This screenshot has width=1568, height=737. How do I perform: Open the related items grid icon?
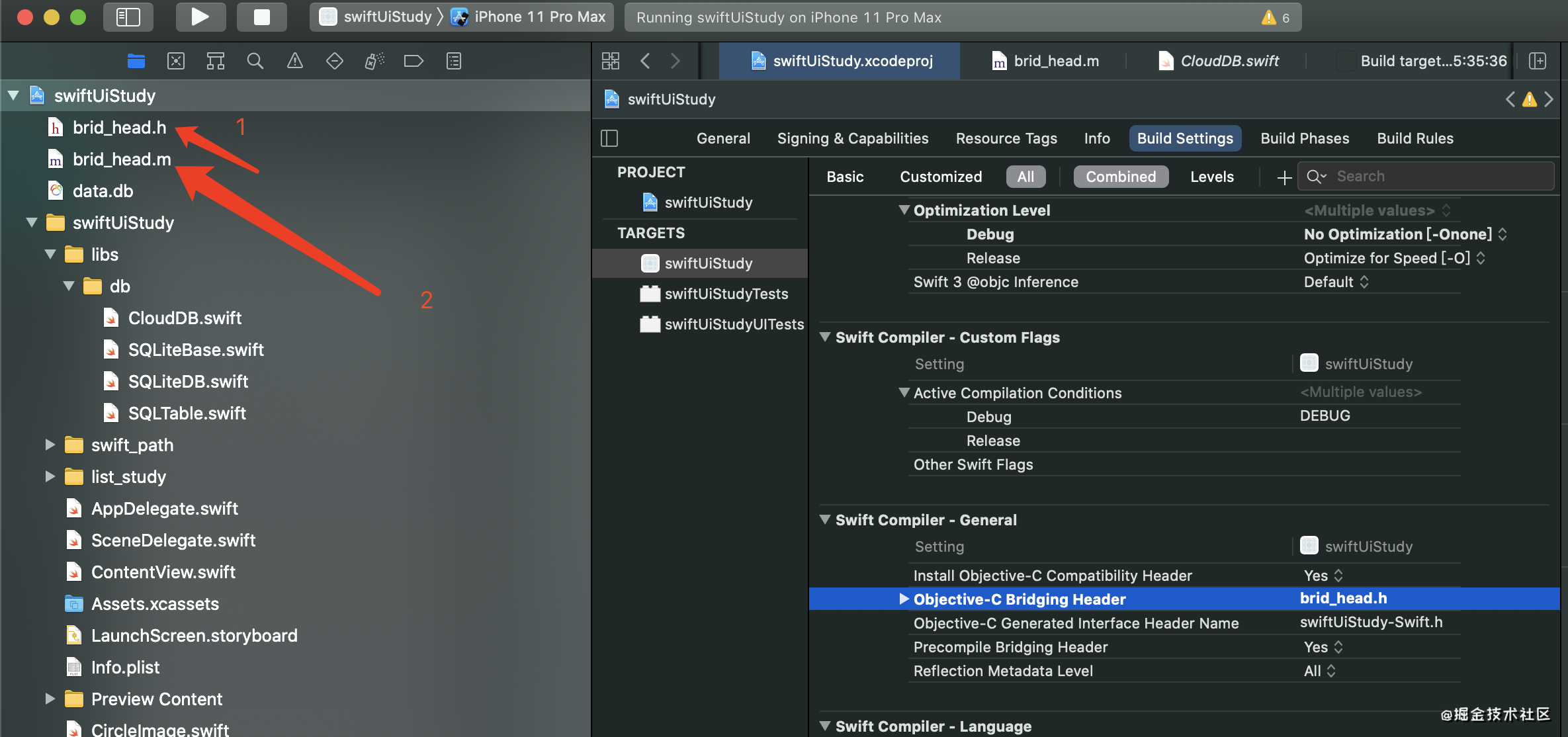pyautogui.click(x=611, y=61)
